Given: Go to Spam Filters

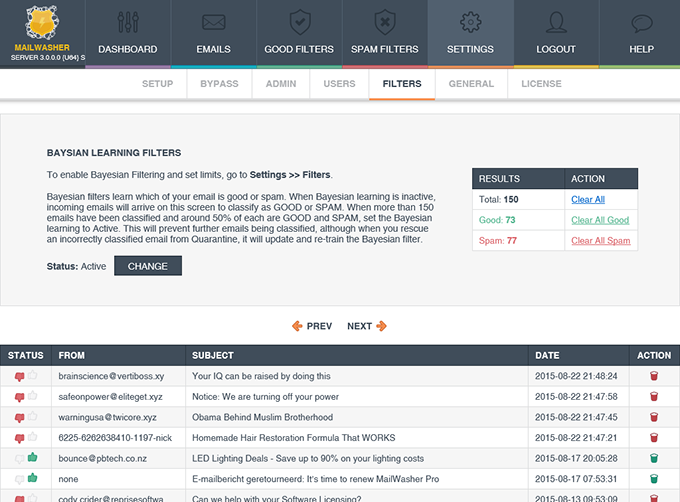Looking at the screenshot, I should click(385, 34).
